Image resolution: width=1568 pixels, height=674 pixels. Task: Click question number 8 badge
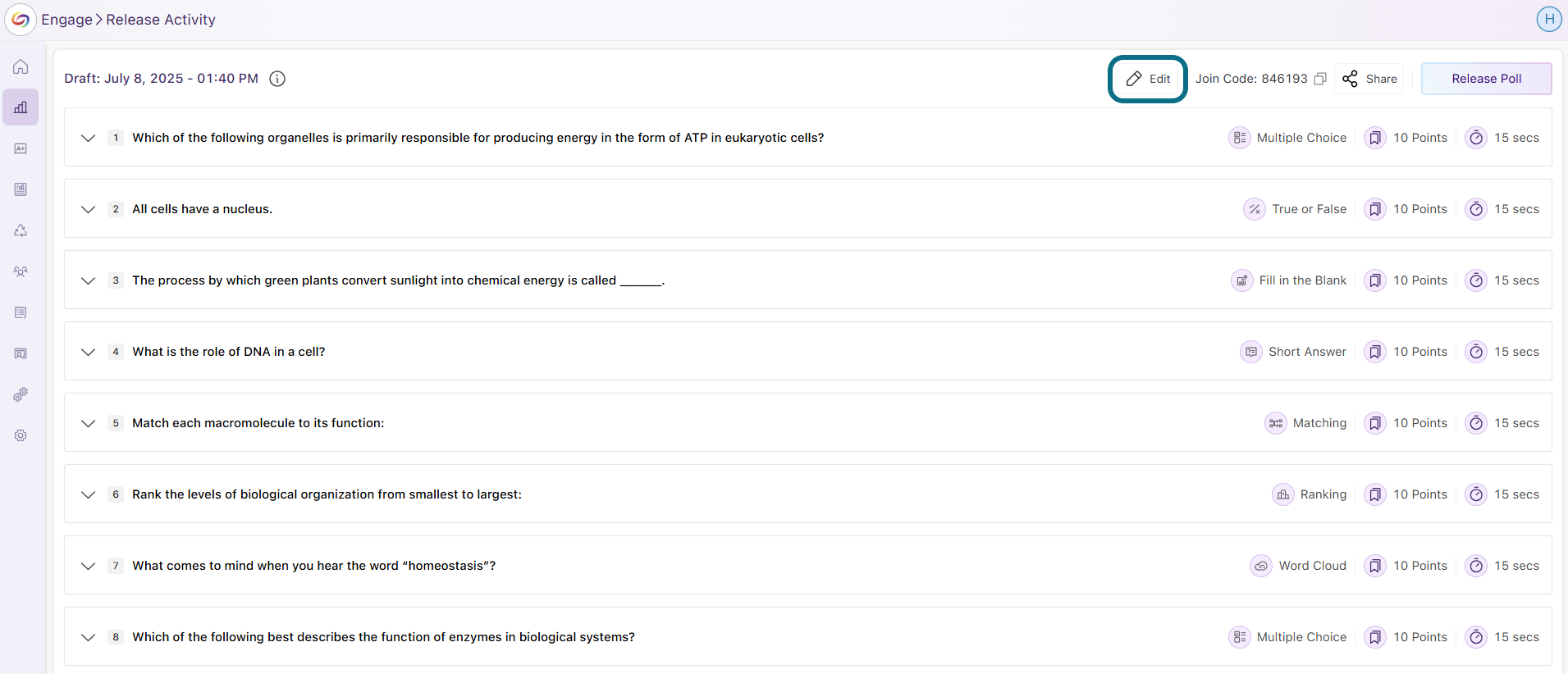click(116, 637)
